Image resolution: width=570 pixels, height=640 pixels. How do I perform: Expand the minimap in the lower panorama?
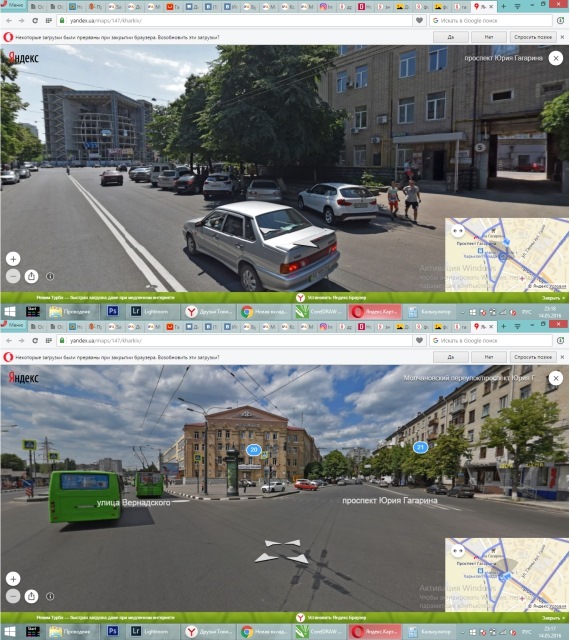coord(458,551)
